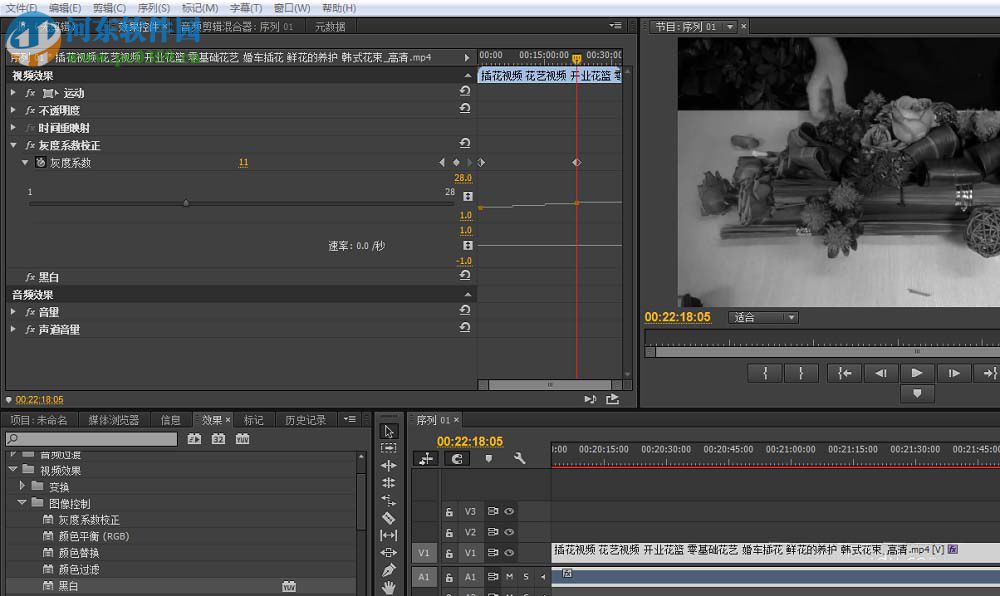This screenshot has width=1000, height=596.
Task: Click the add keyframe diamond for 灰度系数
Action: [456, 162]
